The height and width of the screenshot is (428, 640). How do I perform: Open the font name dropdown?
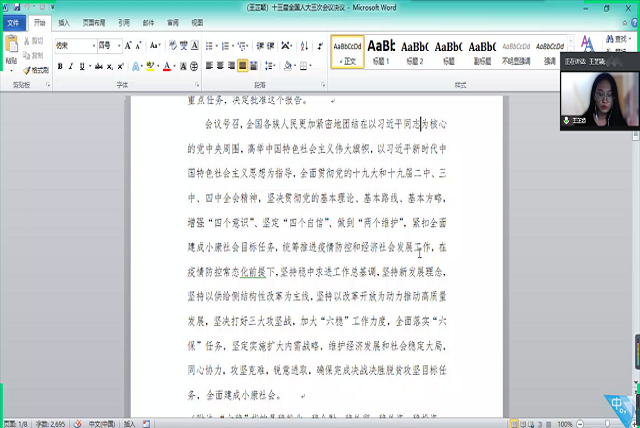(92, 46)
